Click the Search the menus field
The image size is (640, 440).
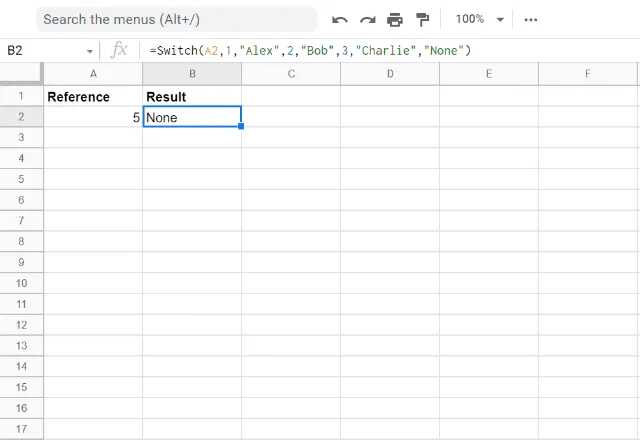176,19
